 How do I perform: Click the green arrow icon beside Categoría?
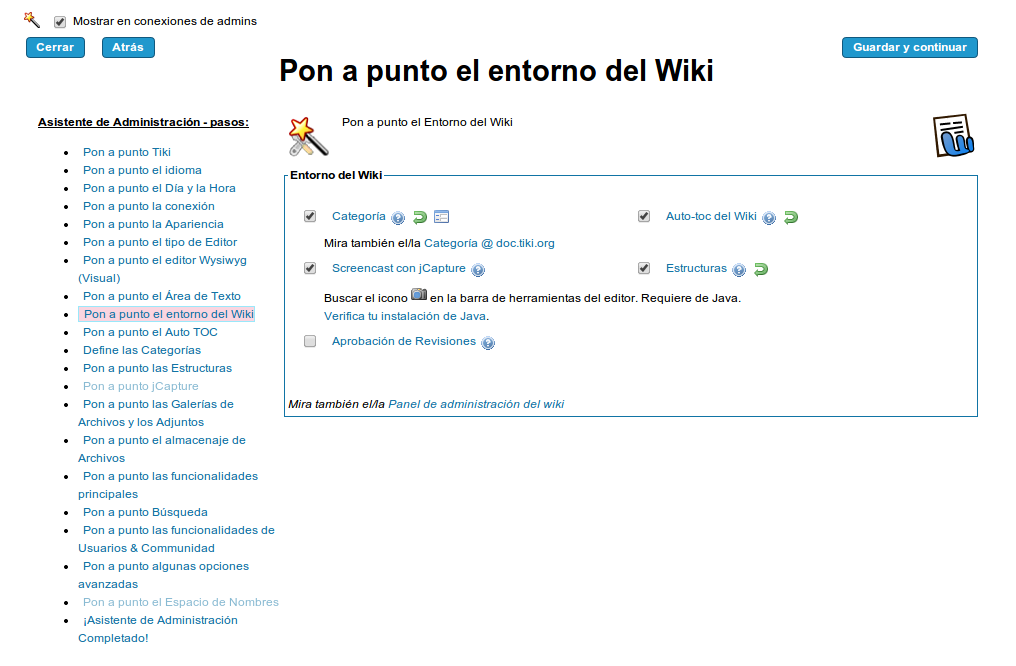pyautogui.click(x=420, y=217)
